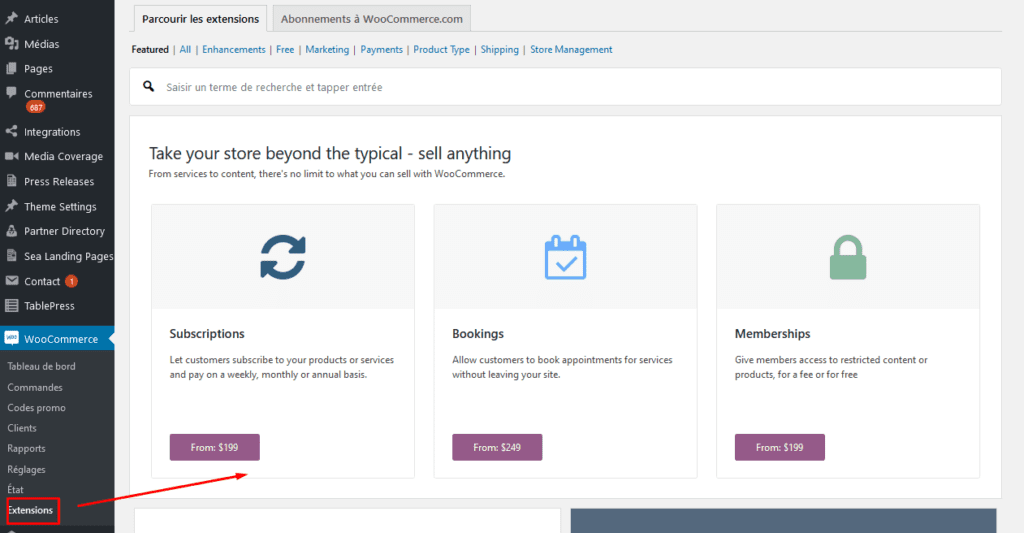The width and height of the screenshot is (1024, 533).
Task: Go to Réglages submenu
Action: pyautogui.click(x=26, y=469)
